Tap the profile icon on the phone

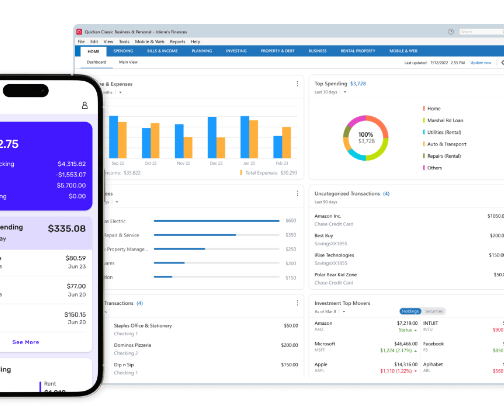[x=85, y=105]
